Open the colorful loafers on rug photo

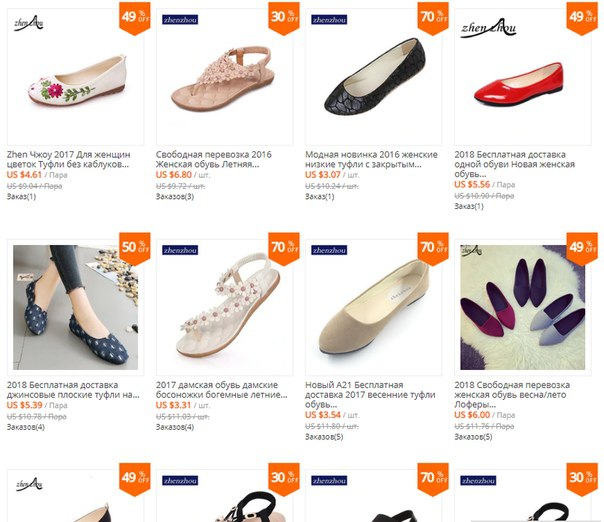[x=523, y=307]
